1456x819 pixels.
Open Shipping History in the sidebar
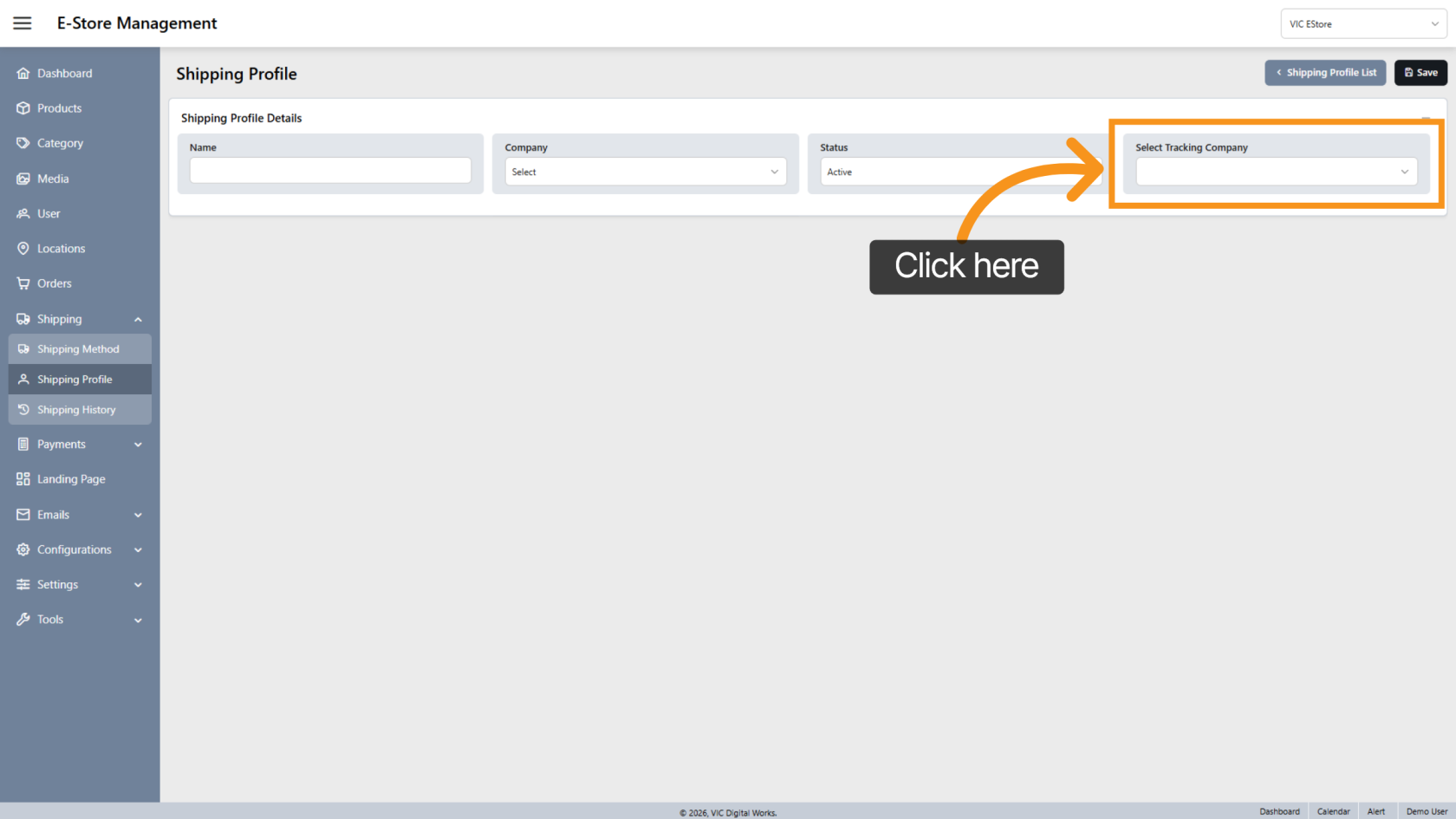coord(76,410)
